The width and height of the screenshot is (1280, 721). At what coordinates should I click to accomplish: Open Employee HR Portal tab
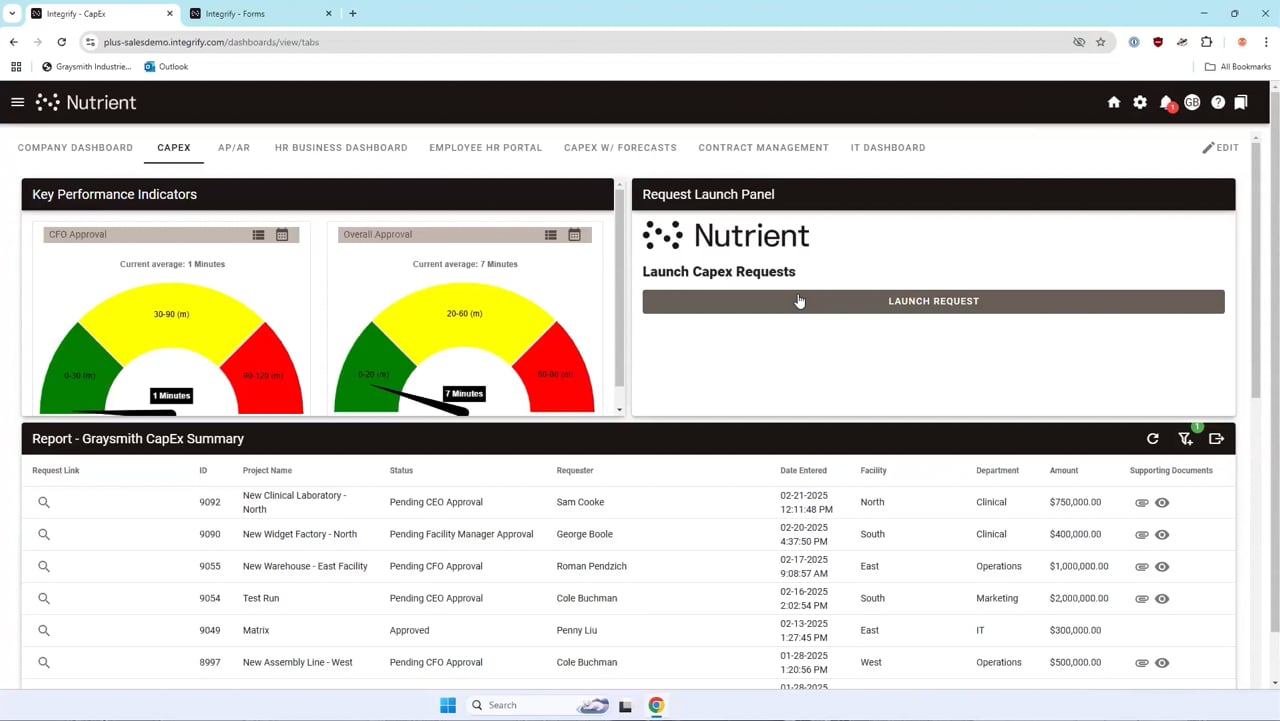pyautogui.click(x=485, y=147)
